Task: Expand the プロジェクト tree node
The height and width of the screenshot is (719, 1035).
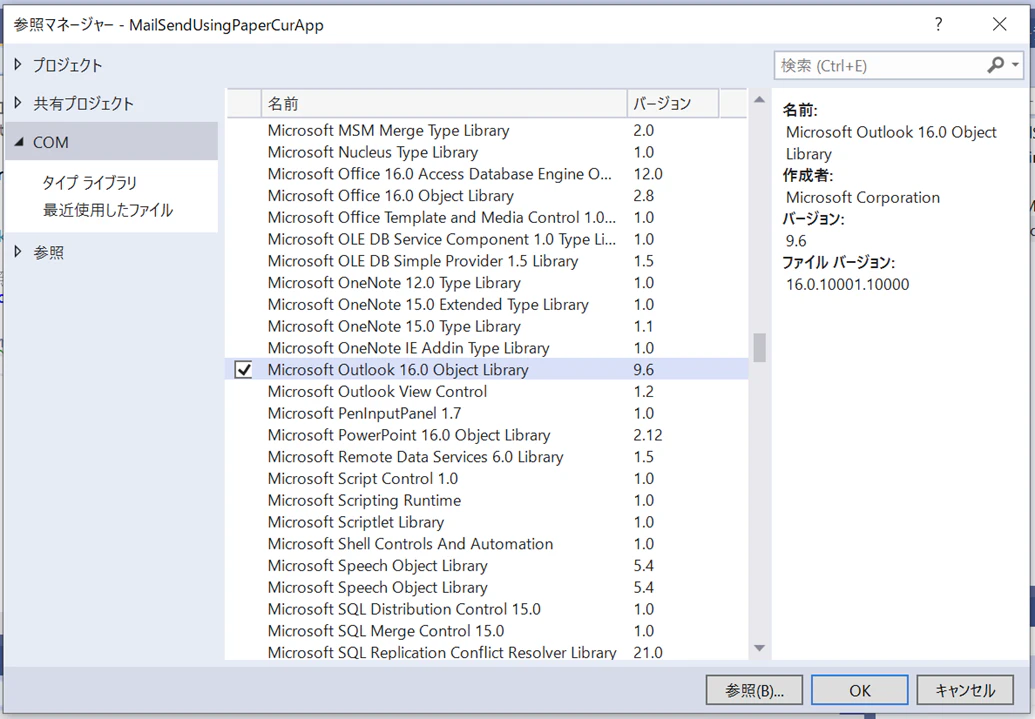Action: click(x=18, y=64)
